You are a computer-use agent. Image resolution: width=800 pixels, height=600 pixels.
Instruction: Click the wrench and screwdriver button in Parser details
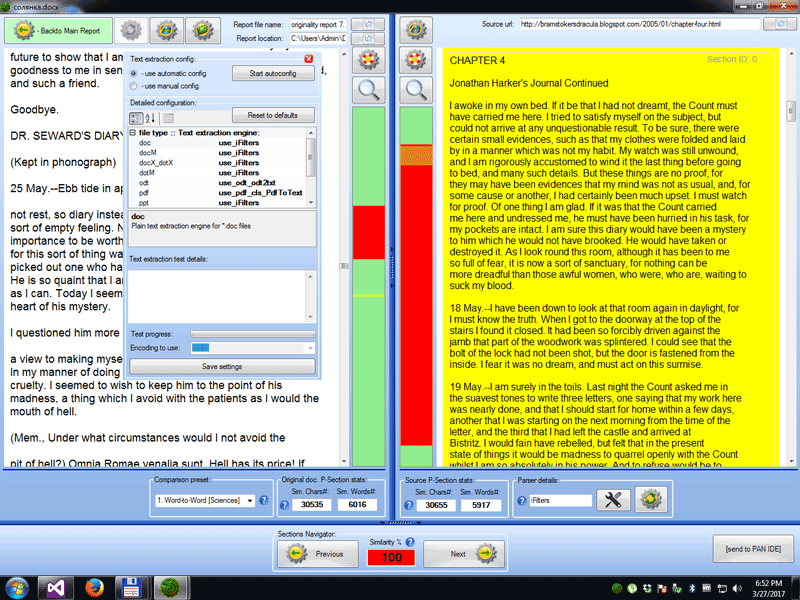coord(613,500)
